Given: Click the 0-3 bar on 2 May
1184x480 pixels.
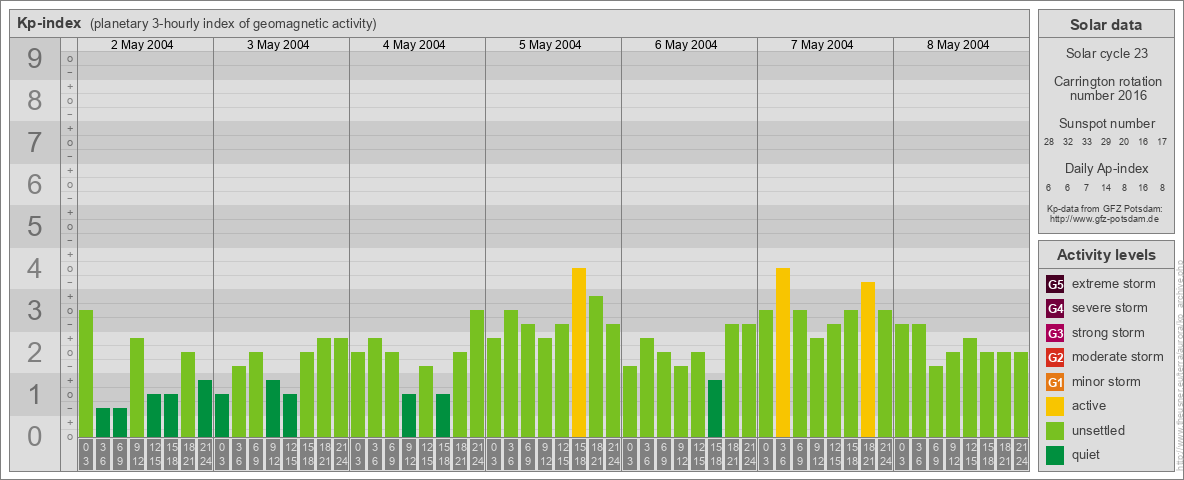Looking at the screenshot, I should click(x=86, y=374).
